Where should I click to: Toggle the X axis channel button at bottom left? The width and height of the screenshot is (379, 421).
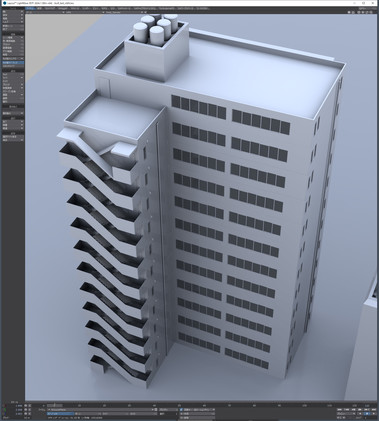pyautogui.click(x=5, y=406)
